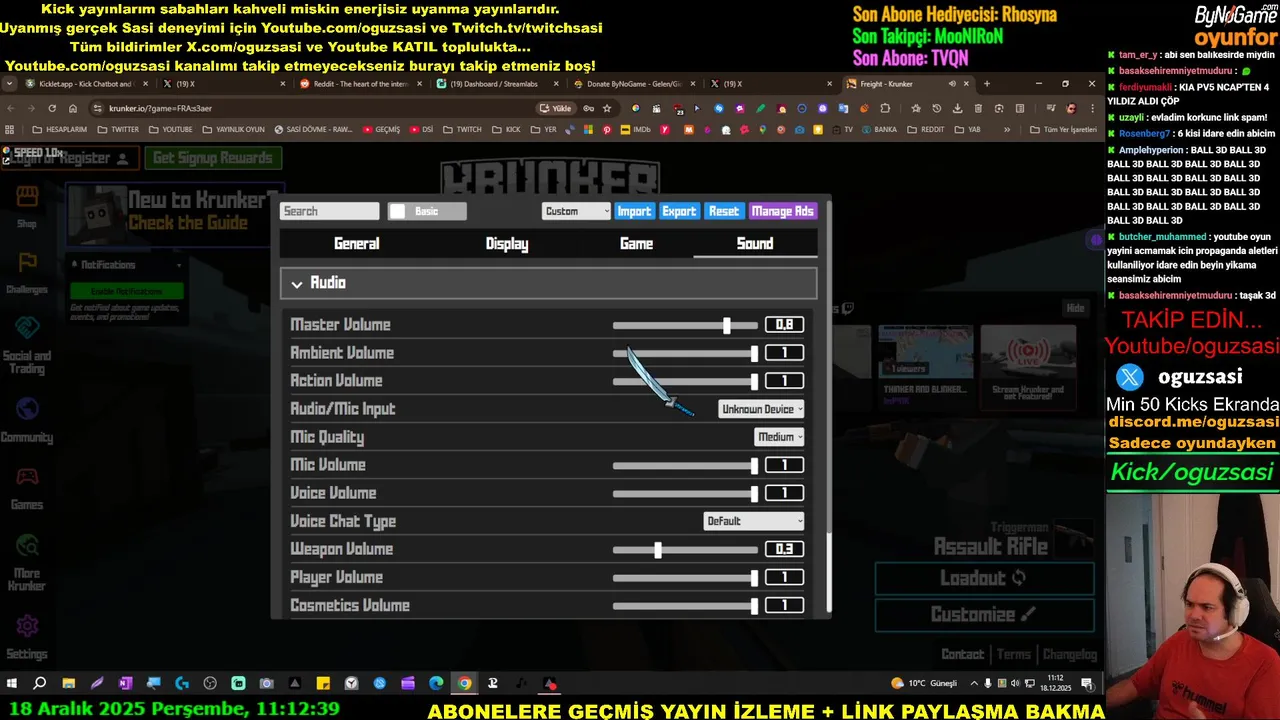This screenshot has width=1280, height=720.
Task: Click the Manage Ads button
Action: (783, 211)
